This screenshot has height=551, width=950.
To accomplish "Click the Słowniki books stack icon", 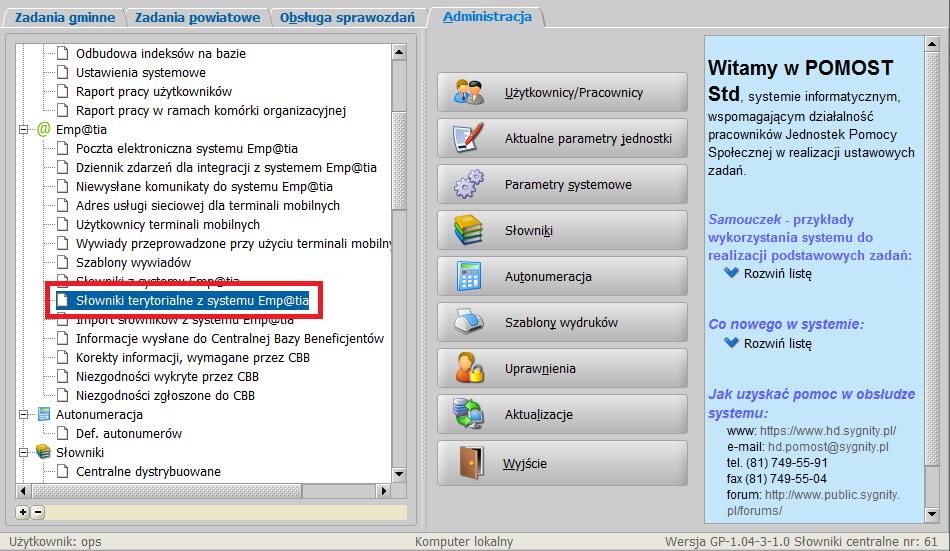I will 468,230.
